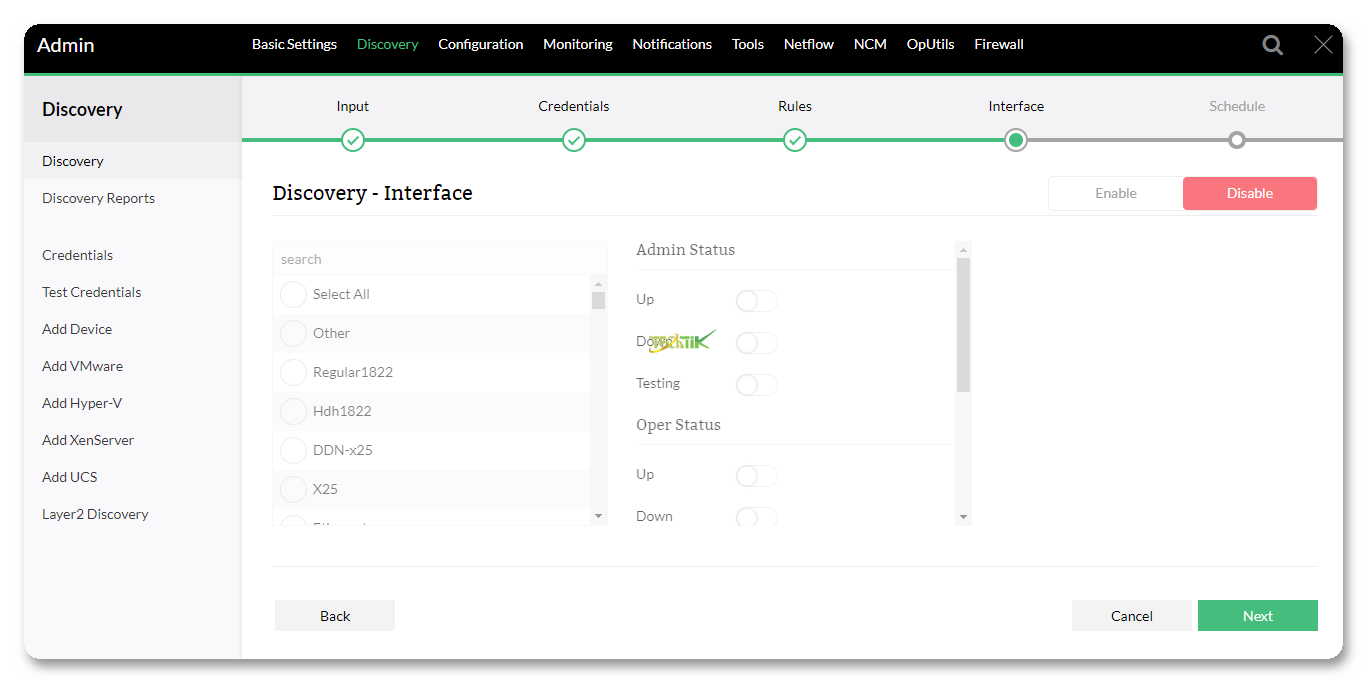Open Layer2 Discovery in sidebar
Image resolution: width=1367 pixels, height=683 pixels.
(x=95, y=514)
